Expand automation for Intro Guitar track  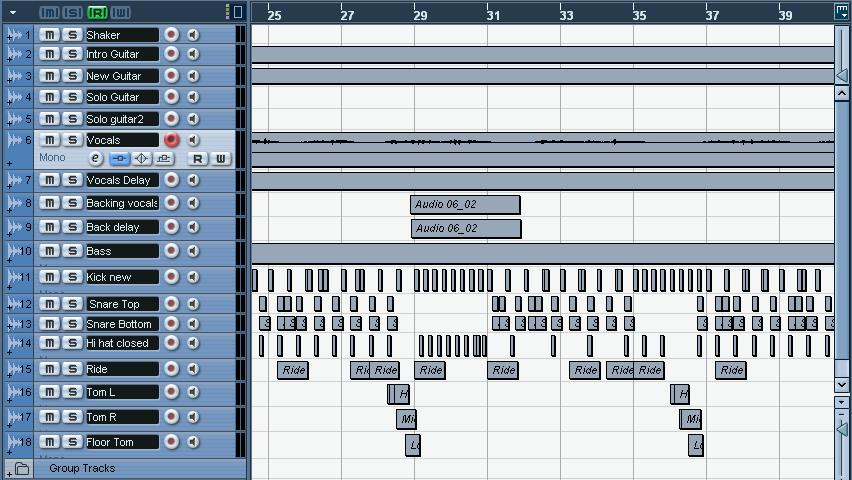(9, 58)
